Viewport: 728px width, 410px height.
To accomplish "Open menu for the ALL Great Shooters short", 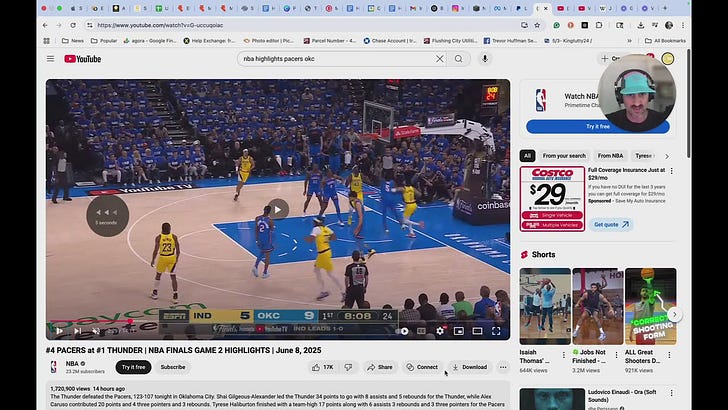I will (x=670, y=355).
